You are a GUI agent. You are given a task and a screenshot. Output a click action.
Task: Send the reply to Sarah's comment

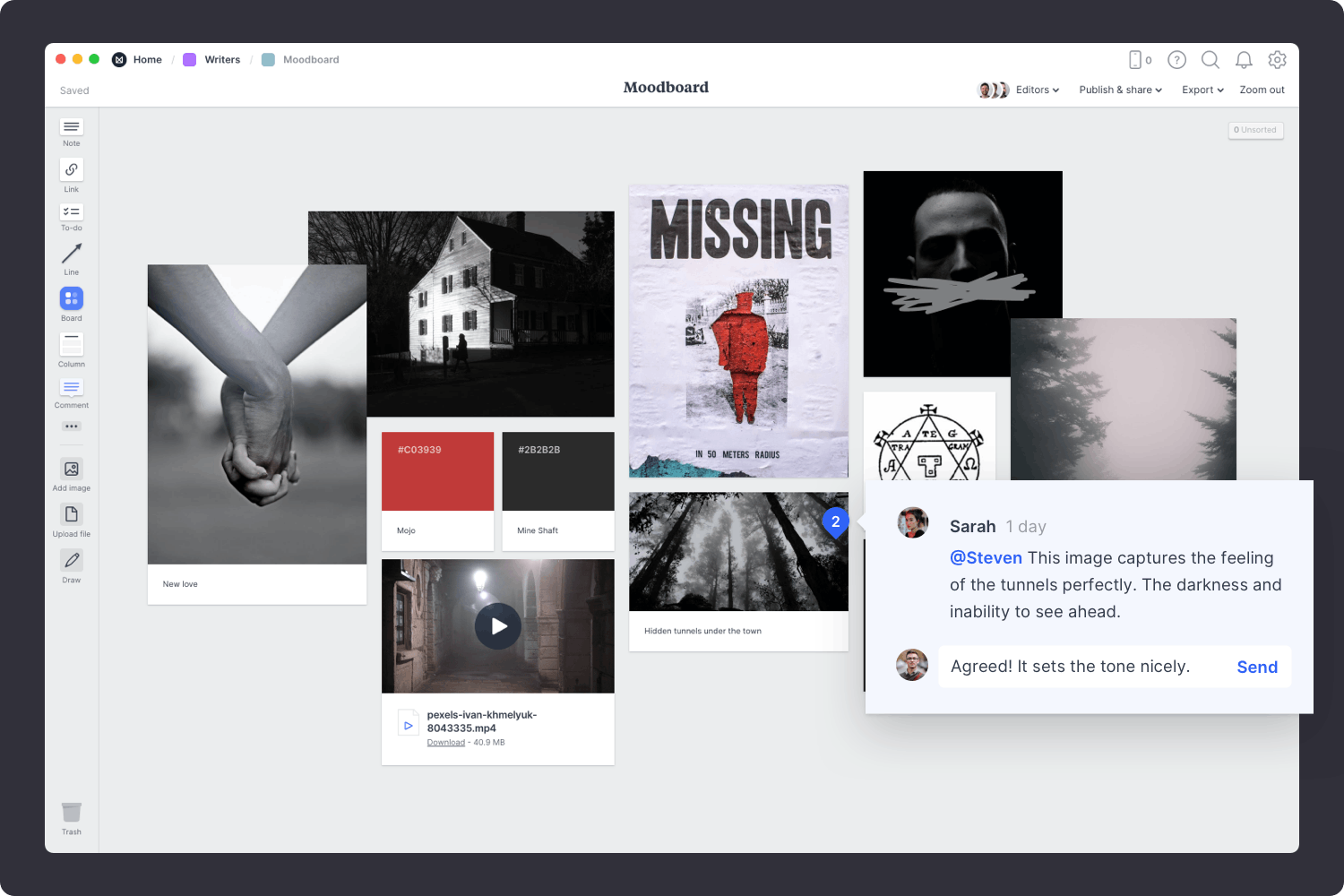coord(1257,667)
